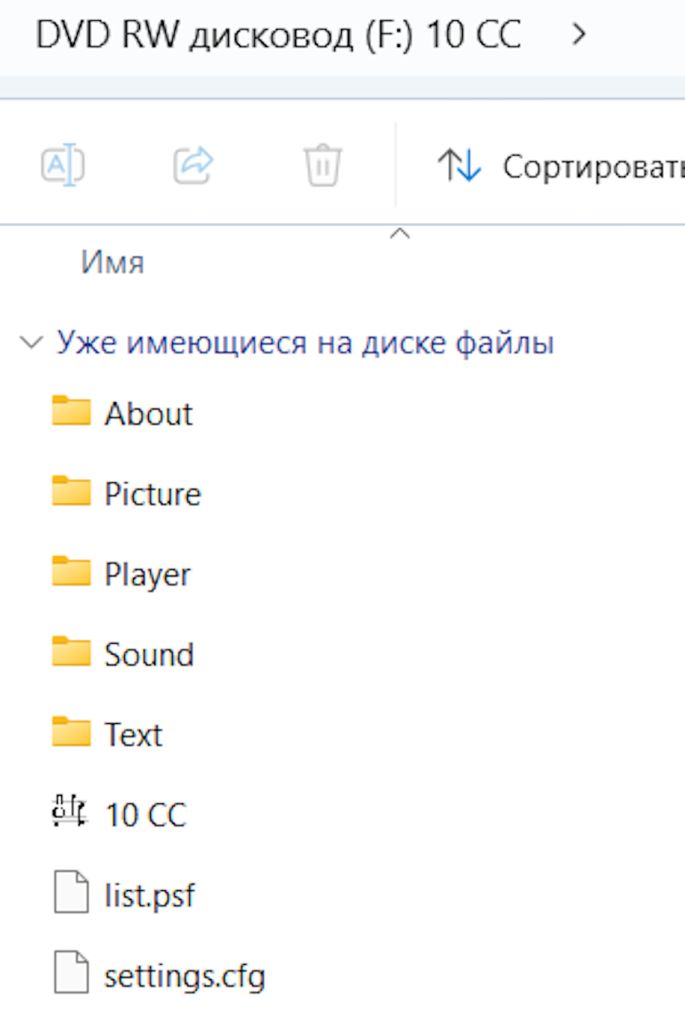The height and width of the screenshot is (1024, 685).
Task: Click the DVD RW дисковод (F:) 10 CC breadcrumb
Action: 278,35
